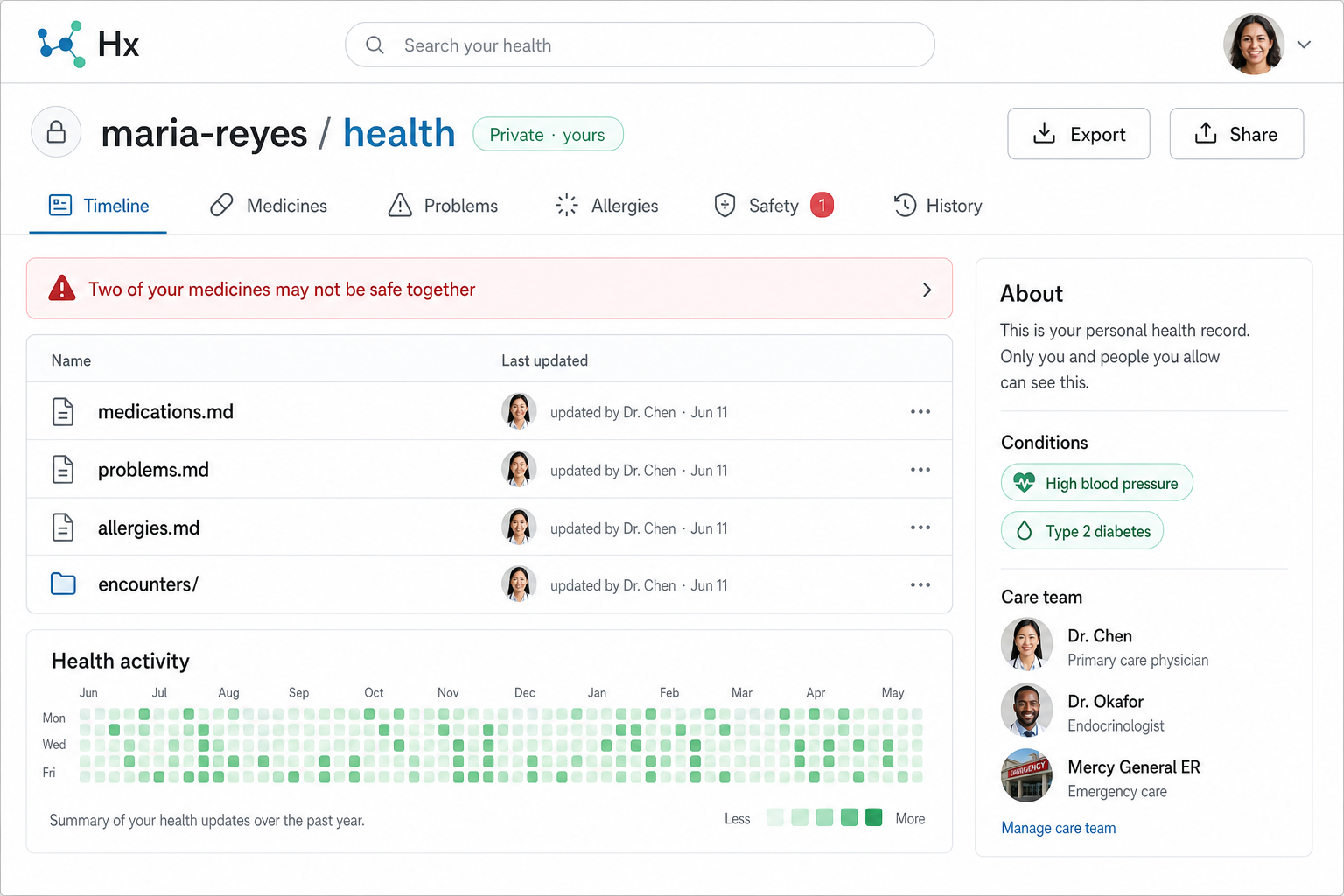Expand the account menu chevron

tap(1304, 45)
